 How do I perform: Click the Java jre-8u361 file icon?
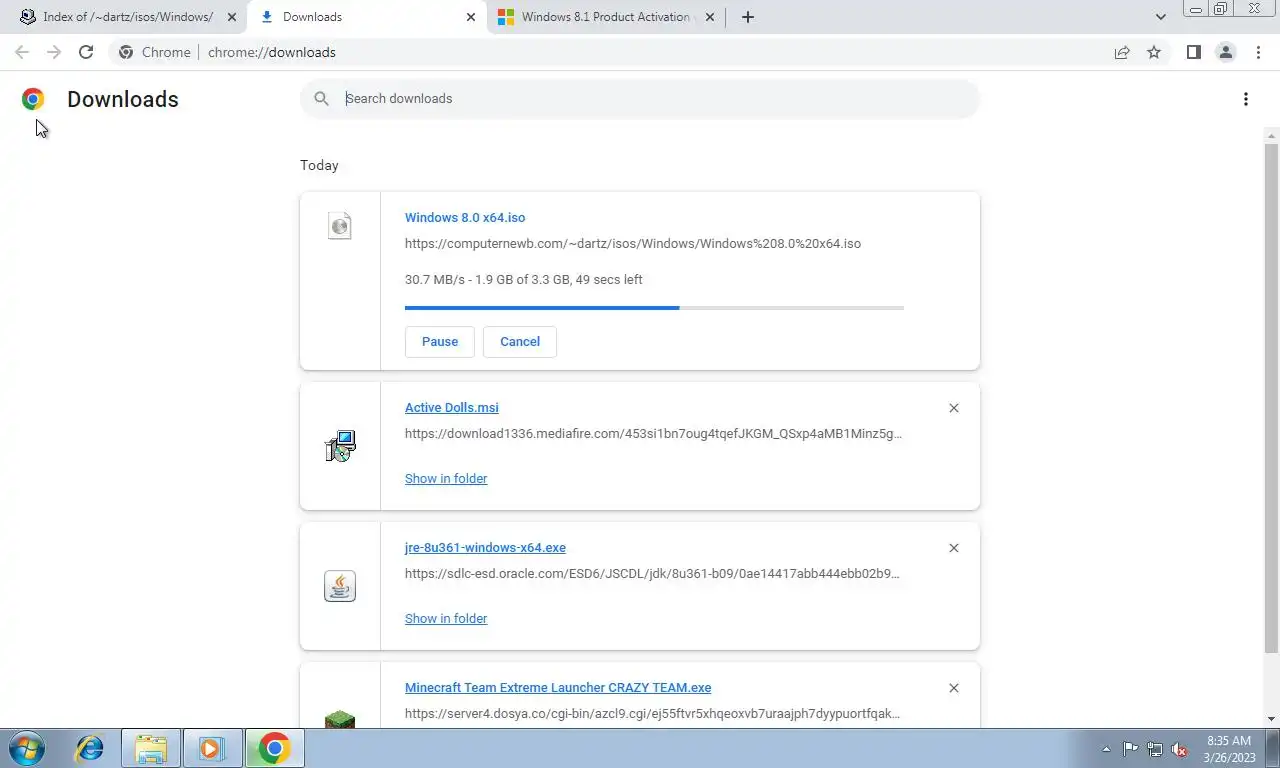[340, 586]
